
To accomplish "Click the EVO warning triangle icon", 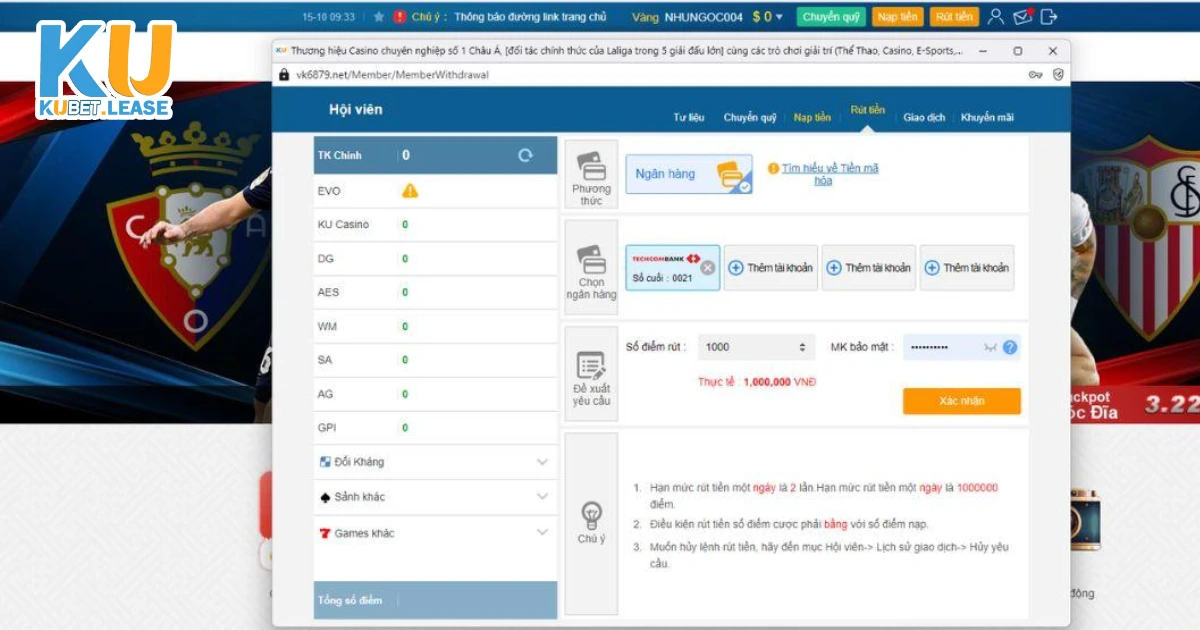I will [410, 190].
